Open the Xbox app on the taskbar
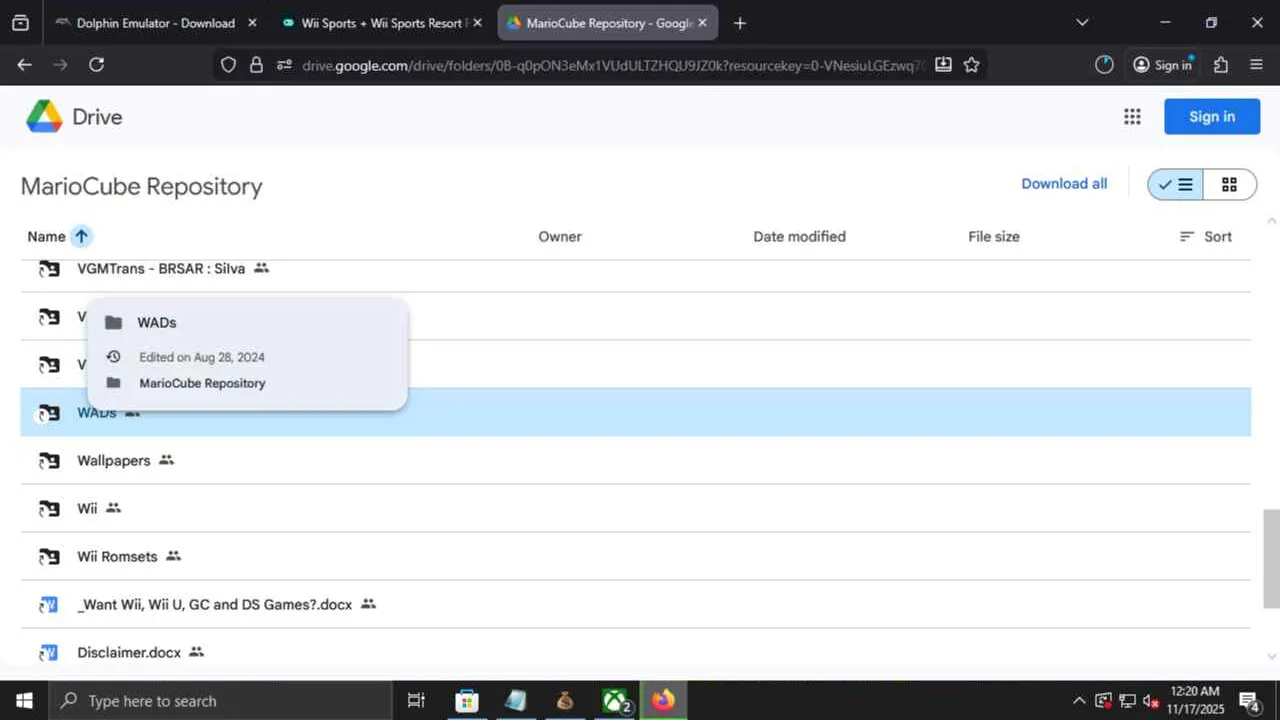The width and height of the screenshot is (1280, 720). (615, 701)
